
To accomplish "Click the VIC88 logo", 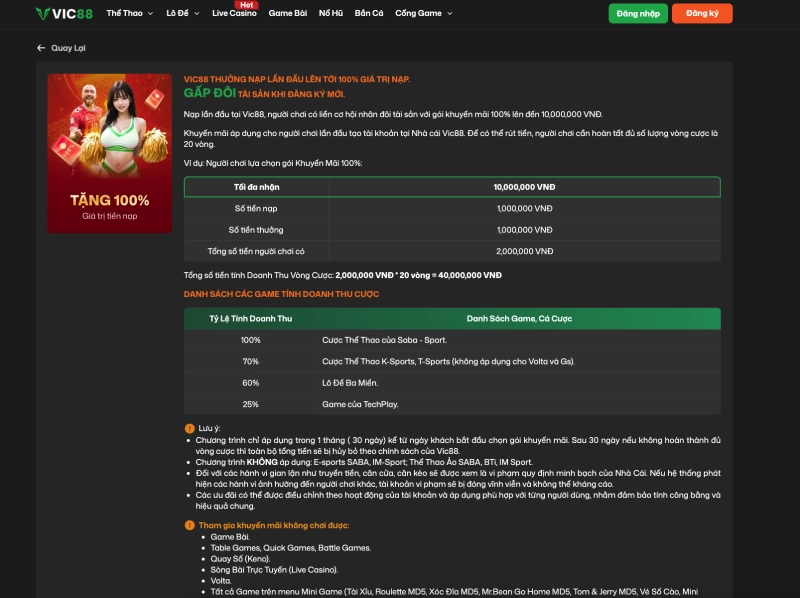I will click(64, 14).
